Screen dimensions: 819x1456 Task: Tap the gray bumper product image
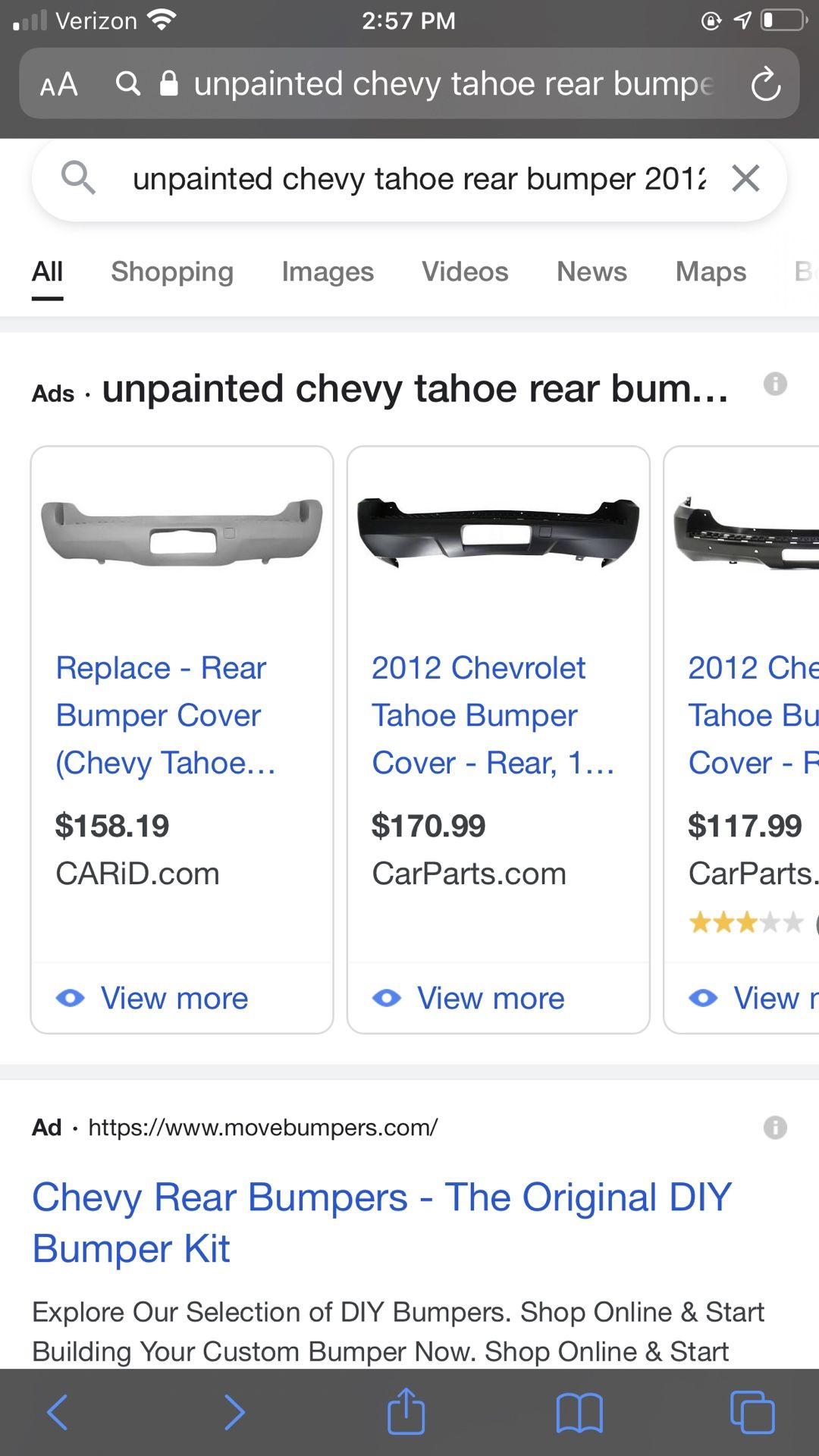pos(182,532)
